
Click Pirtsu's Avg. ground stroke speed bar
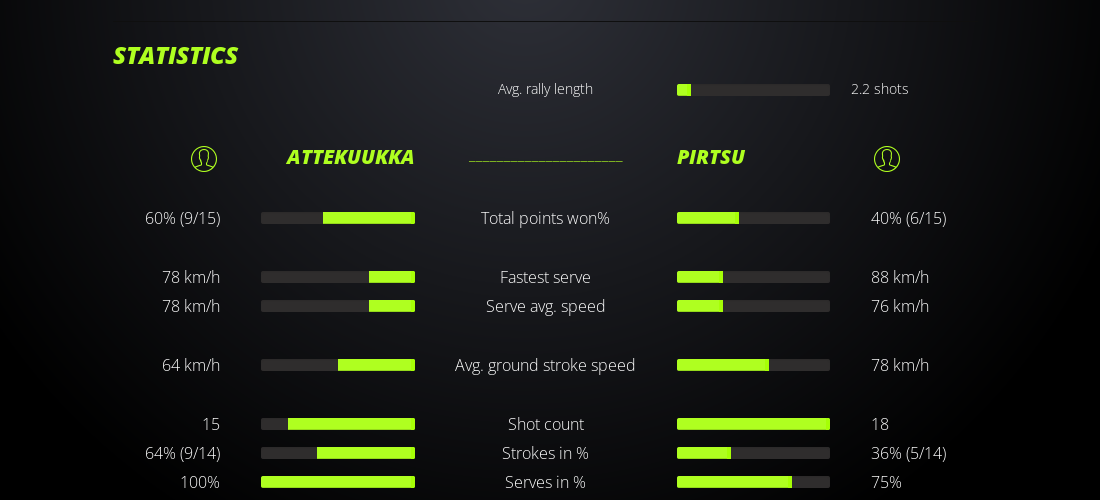(x=753, y=365)
